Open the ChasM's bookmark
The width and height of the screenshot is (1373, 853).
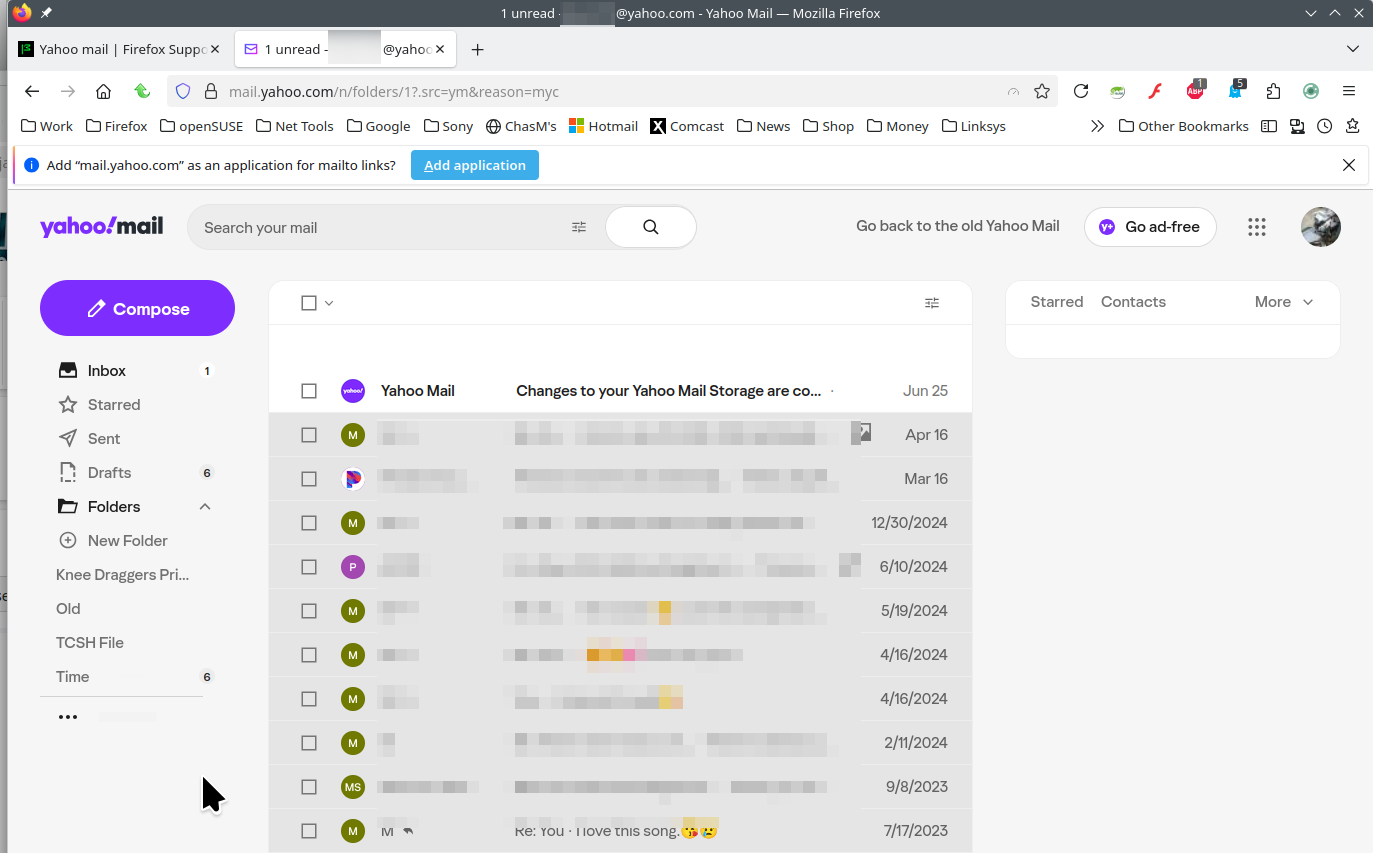(521, 126)
